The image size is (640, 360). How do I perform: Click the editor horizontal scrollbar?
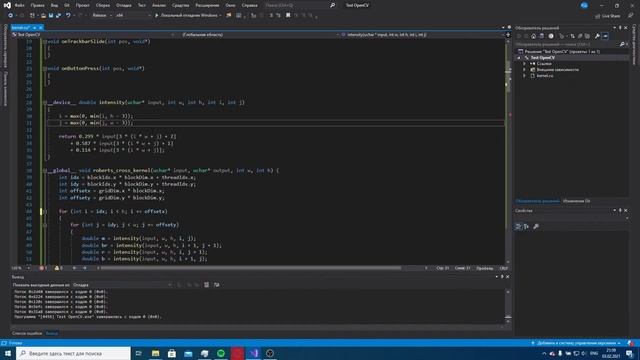pos(251,268)
